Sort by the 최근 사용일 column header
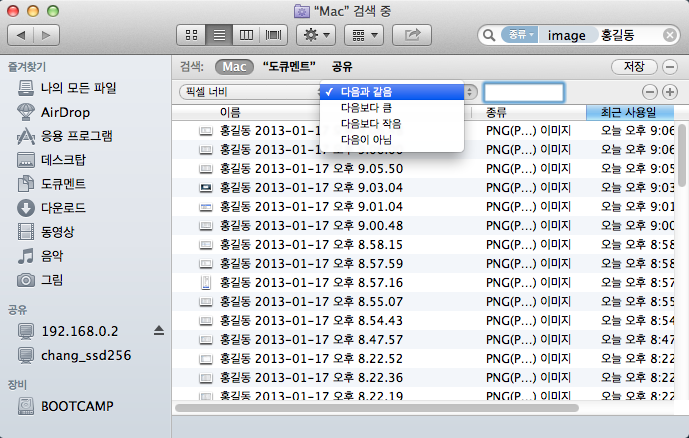689x438 pixels. [x=630, y=112]
